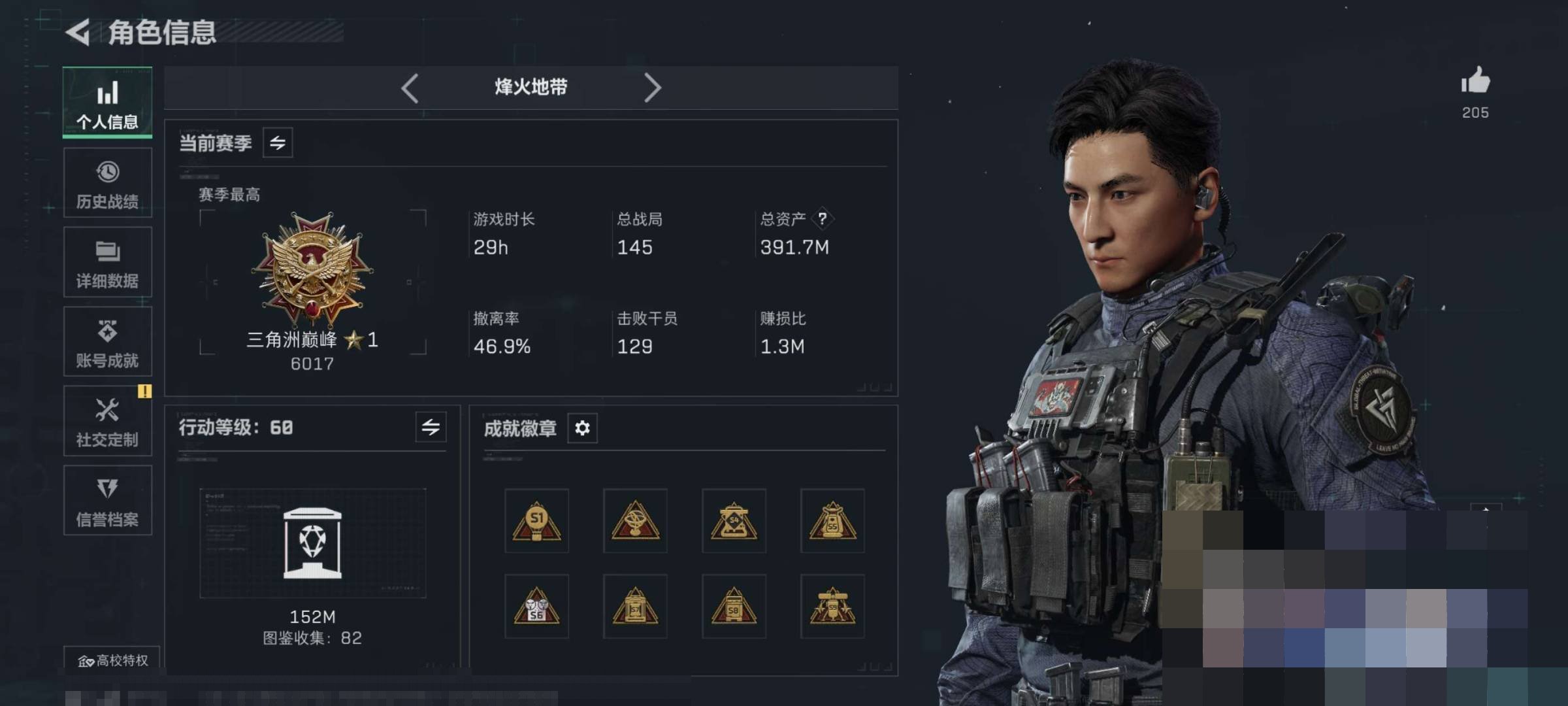The height and width of the screenshot is (706, 1568).
Task: Click the 总资产 question mark help icon
Action: [x=823, y=218]
